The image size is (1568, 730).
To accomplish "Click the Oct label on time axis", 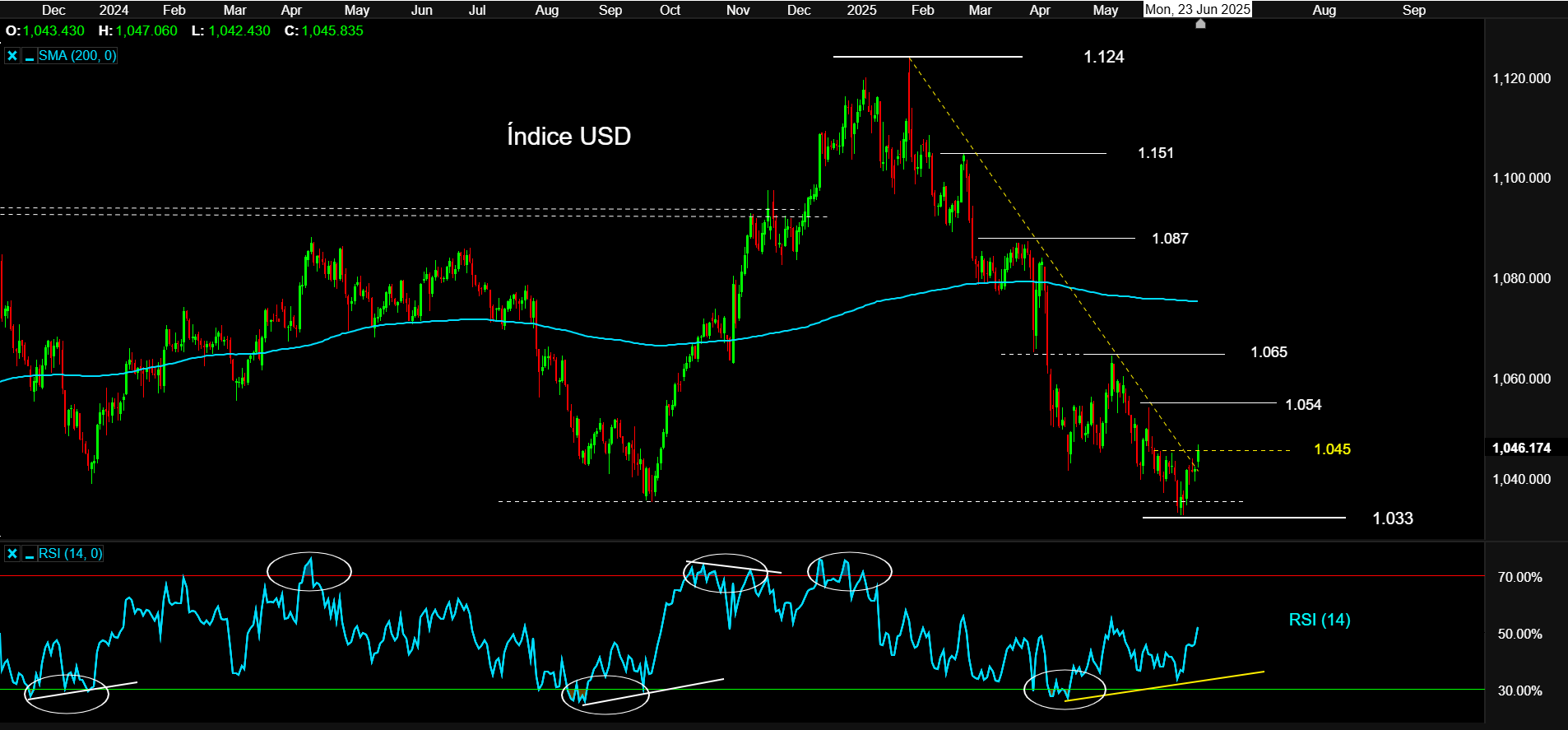I will pos(670,10).
